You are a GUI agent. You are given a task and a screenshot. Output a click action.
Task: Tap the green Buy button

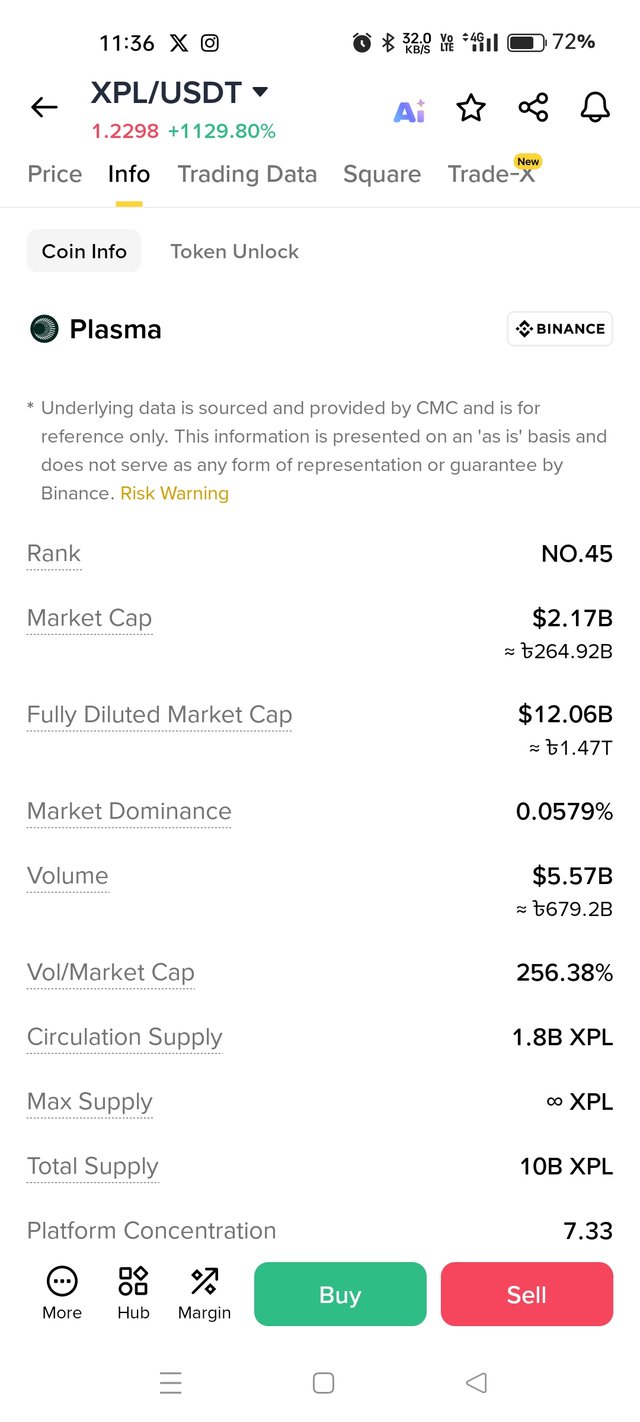coord(340,1294)
